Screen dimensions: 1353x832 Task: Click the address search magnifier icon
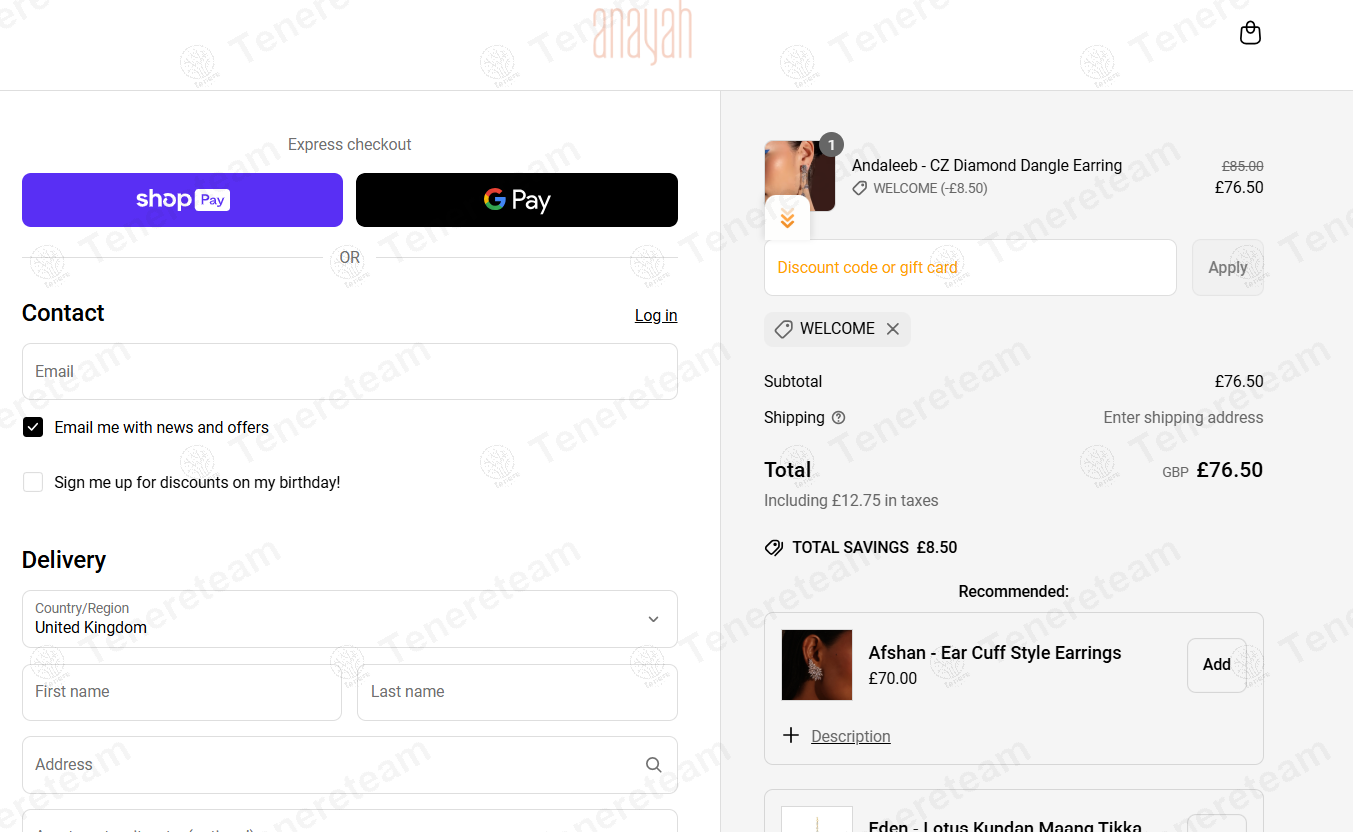653,765
